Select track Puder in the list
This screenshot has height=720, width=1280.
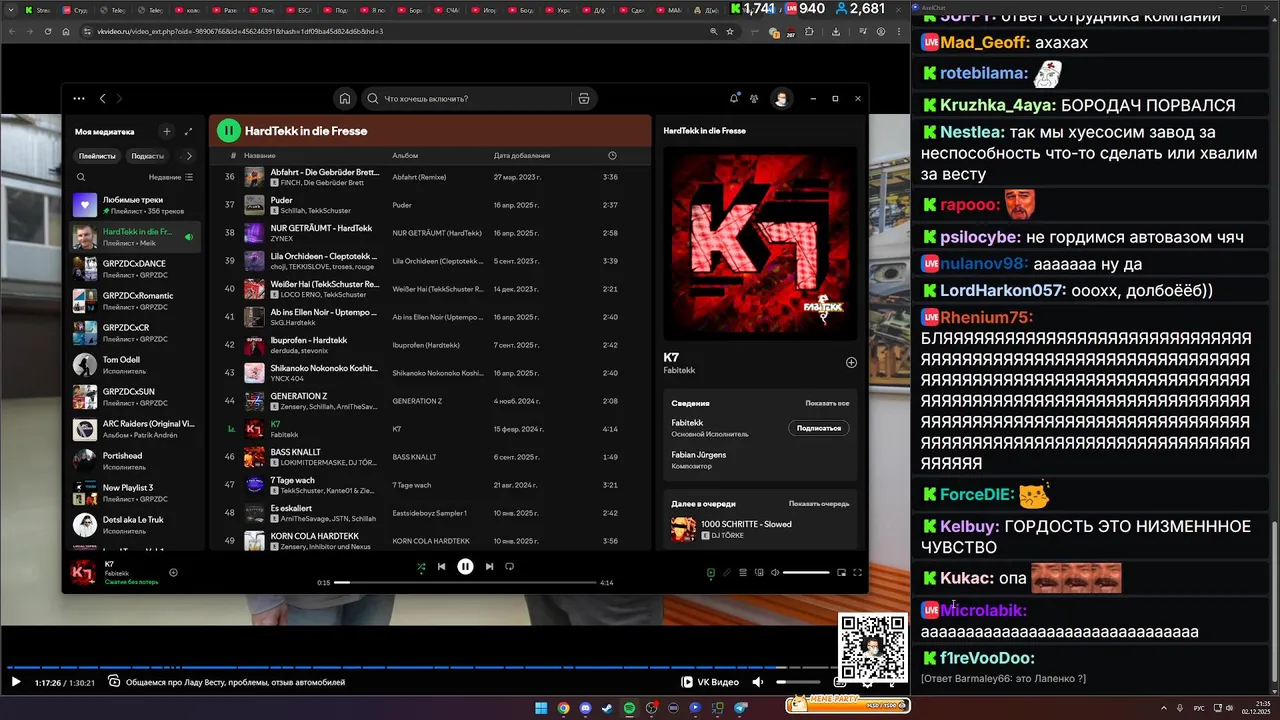[x=430, y=205]
